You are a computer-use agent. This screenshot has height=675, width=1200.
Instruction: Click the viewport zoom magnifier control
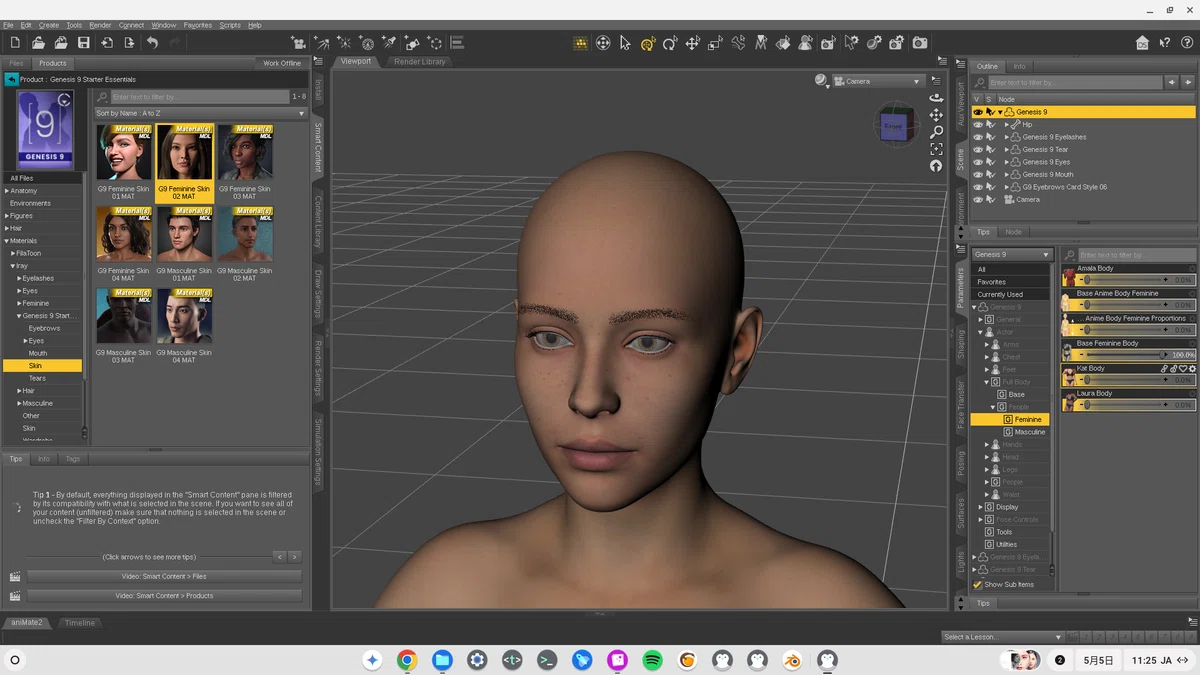(936, 132)
